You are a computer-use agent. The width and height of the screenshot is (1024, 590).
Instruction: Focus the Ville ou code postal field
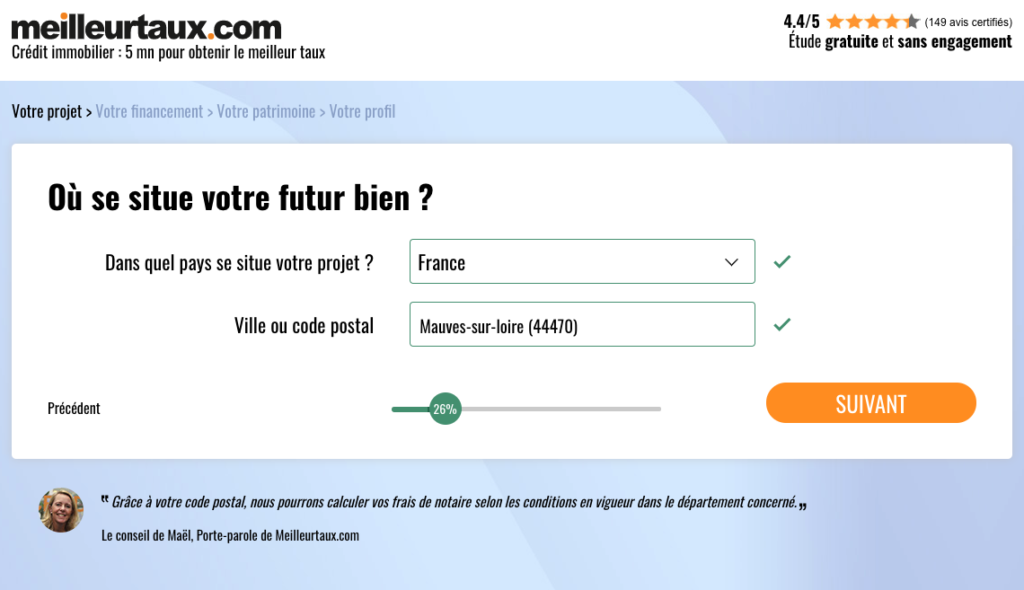tap(582, 325)
